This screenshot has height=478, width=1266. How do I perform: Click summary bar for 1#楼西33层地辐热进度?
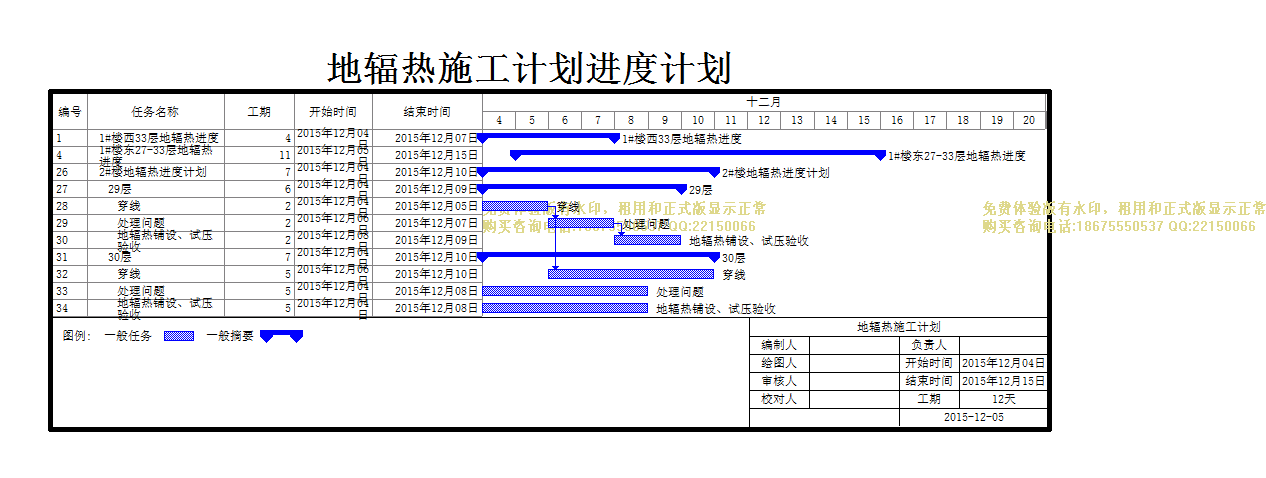pyautogui.click(x=549, y=137)
